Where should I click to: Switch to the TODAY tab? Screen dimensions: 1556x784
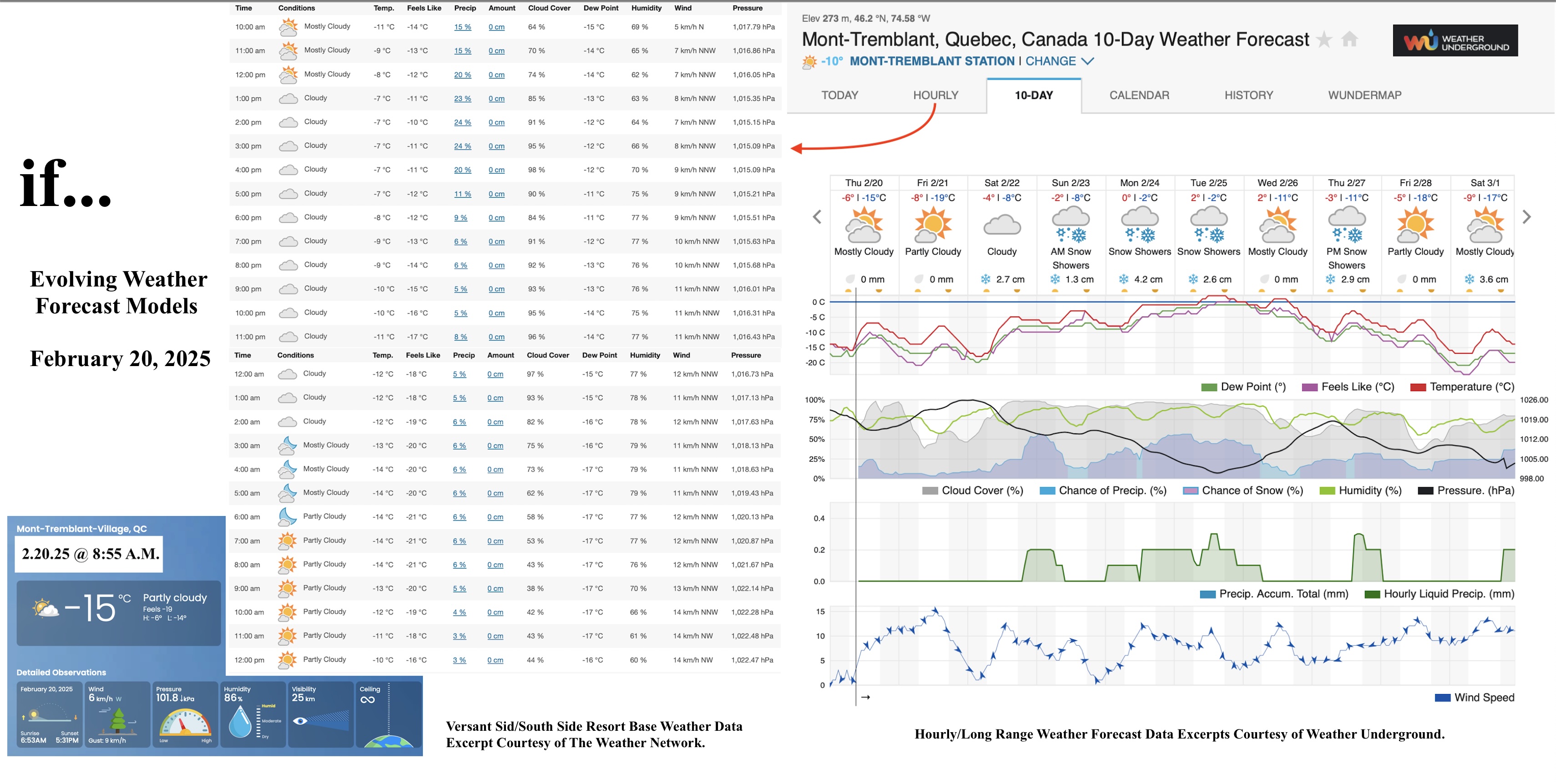[x=839, y=95]
